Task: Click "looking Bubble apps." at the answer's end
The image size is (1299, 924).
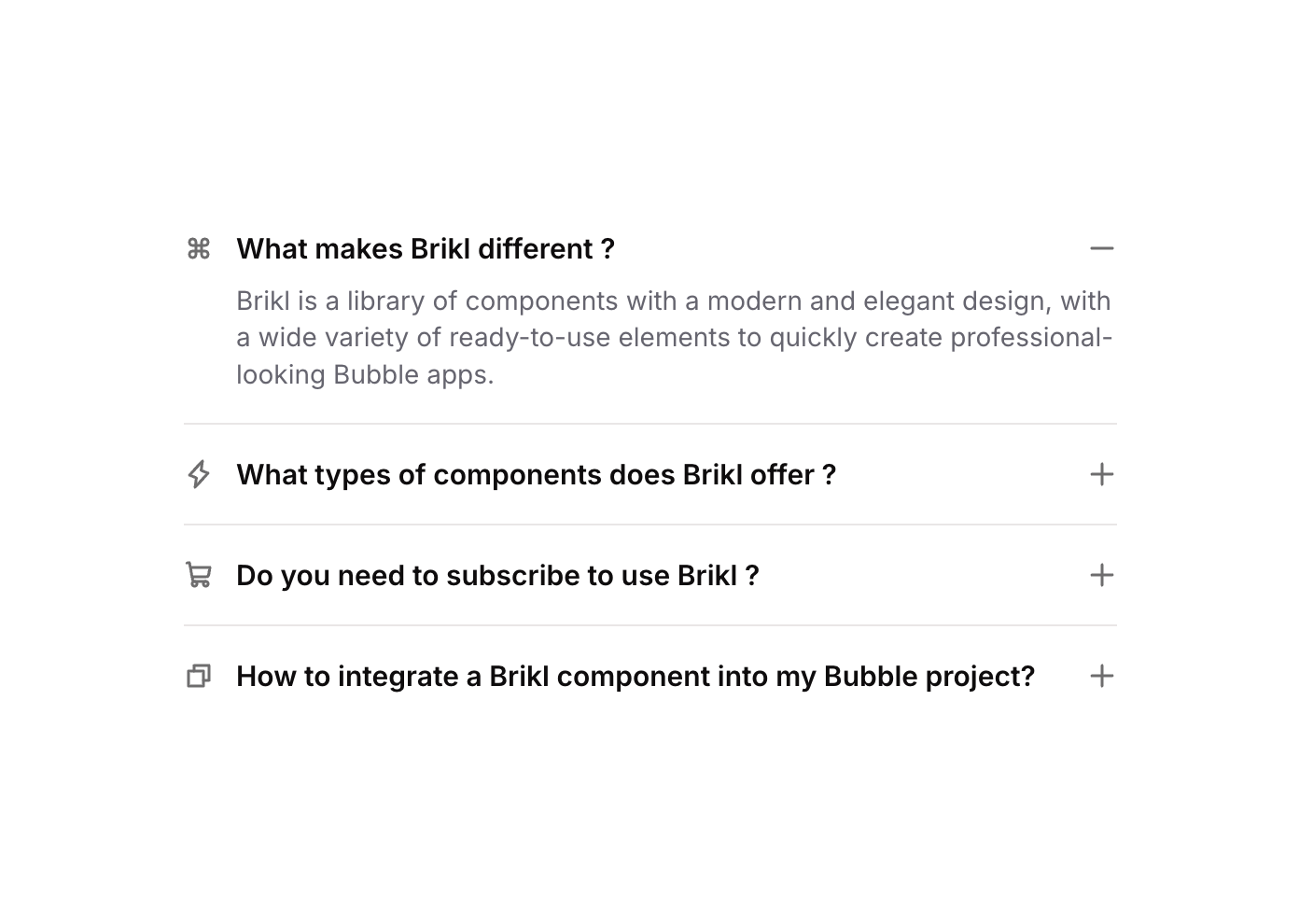Action: click(365, 375)
